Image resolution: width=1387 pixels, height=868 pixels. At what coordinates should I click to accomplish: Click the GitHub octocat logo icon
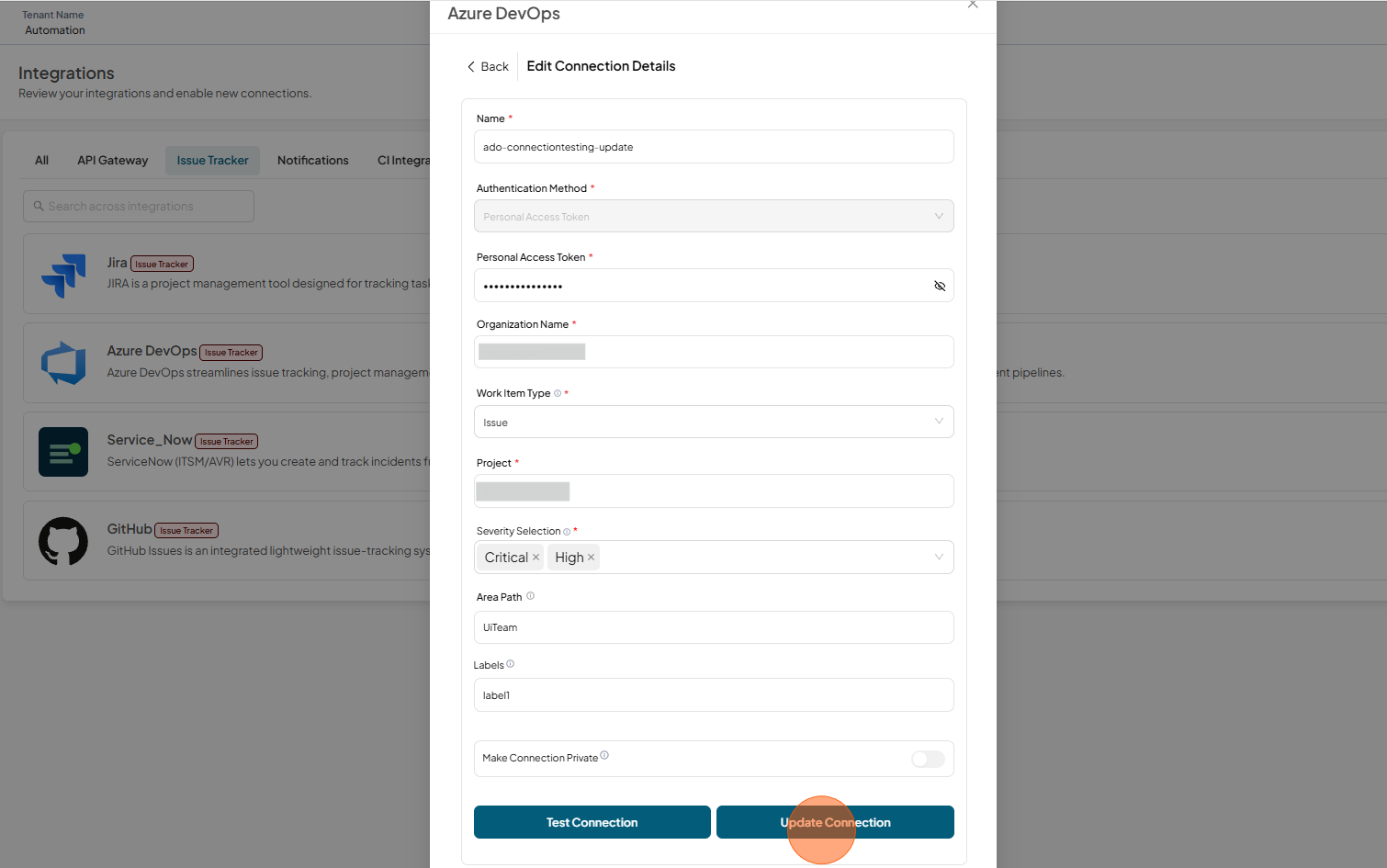(63, 541)
